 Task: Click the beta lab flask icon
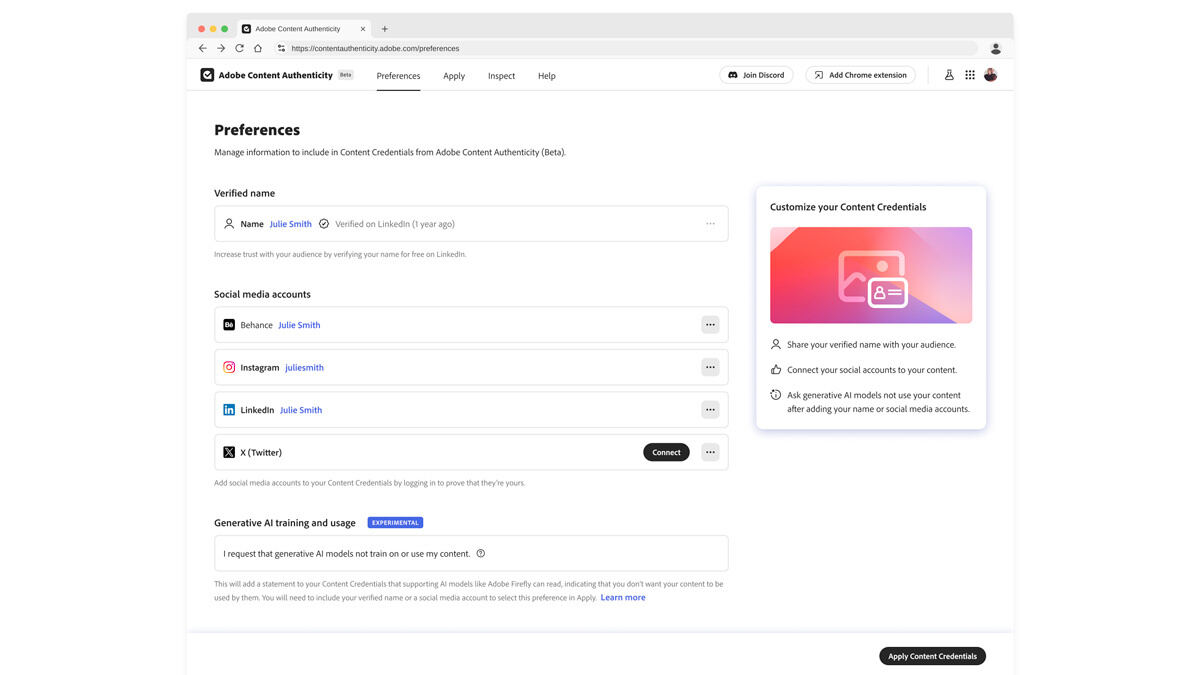click(948, 74)
